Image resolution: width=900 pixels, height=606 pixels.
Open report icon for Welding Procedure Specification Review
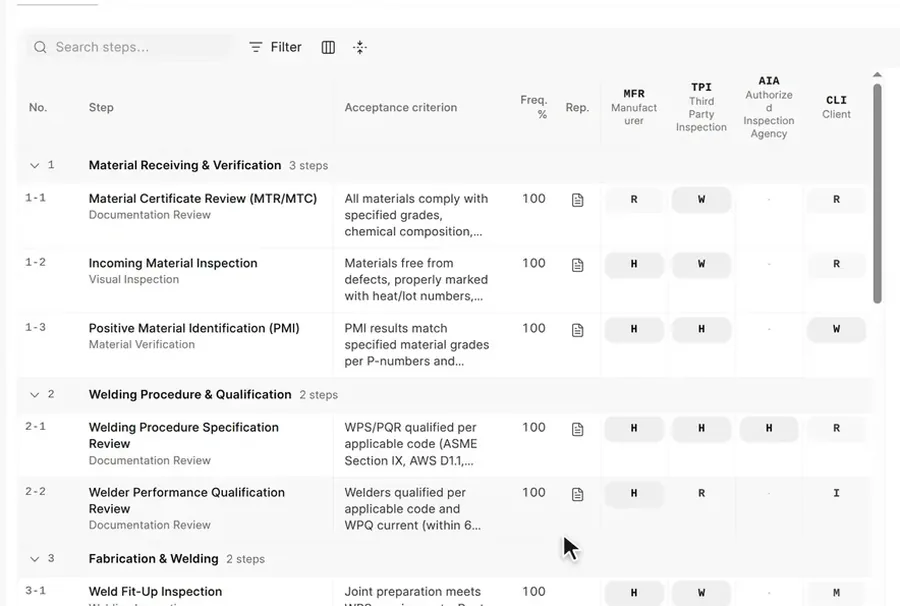coord(577,429)
